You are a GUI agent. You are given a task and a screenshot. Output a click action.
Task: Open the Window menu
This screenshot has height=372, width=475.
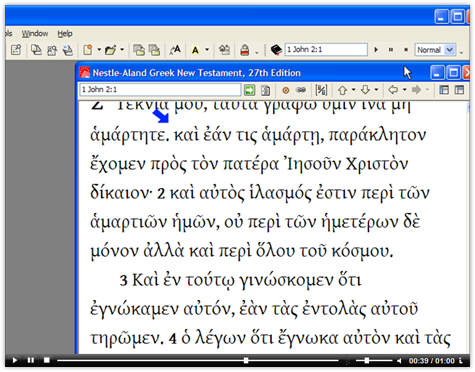coord(35,33)
